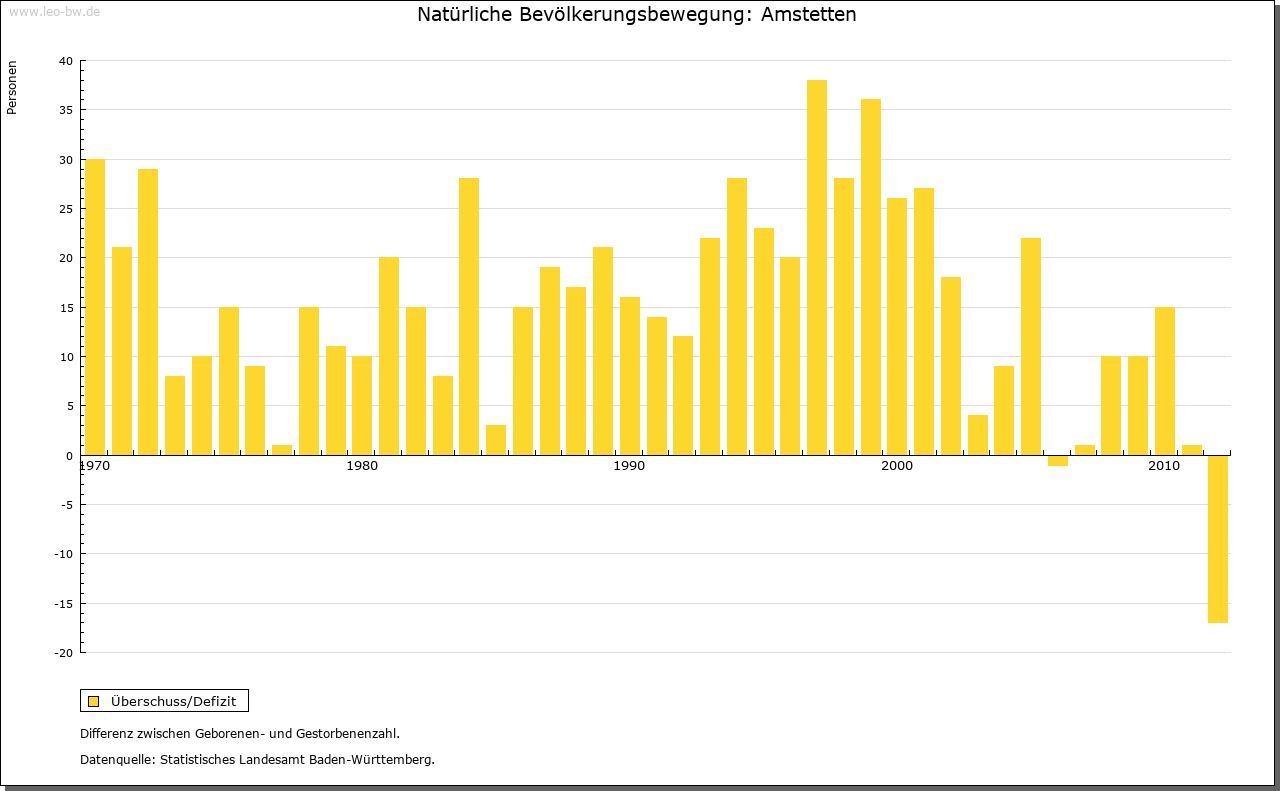1280x791 pixels.
Task: Click the 1999 bar reaching 36
Action: (x=870, y=277)
